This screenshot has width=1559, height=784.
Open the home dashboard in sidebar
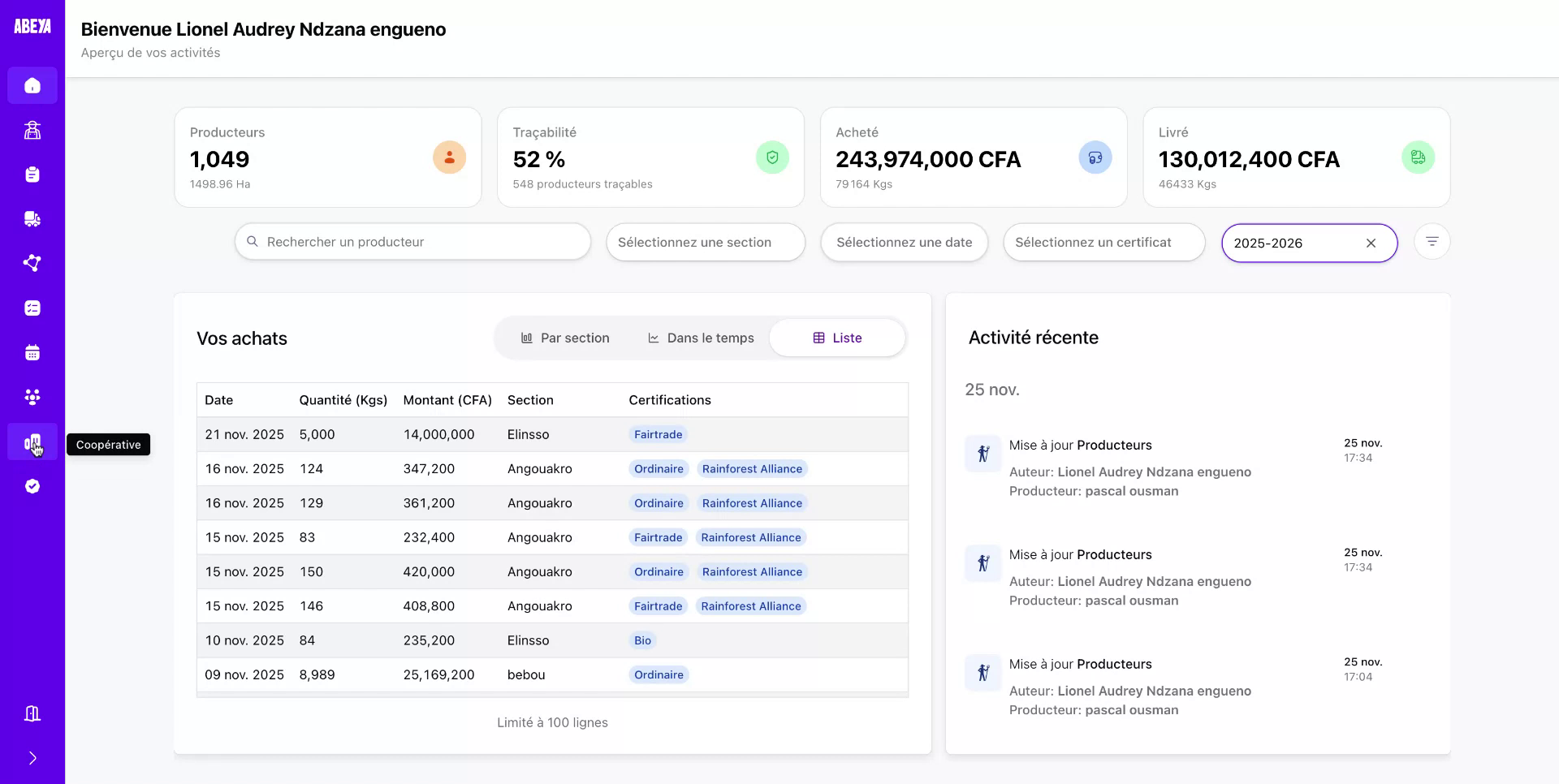(x=32, y=85)
